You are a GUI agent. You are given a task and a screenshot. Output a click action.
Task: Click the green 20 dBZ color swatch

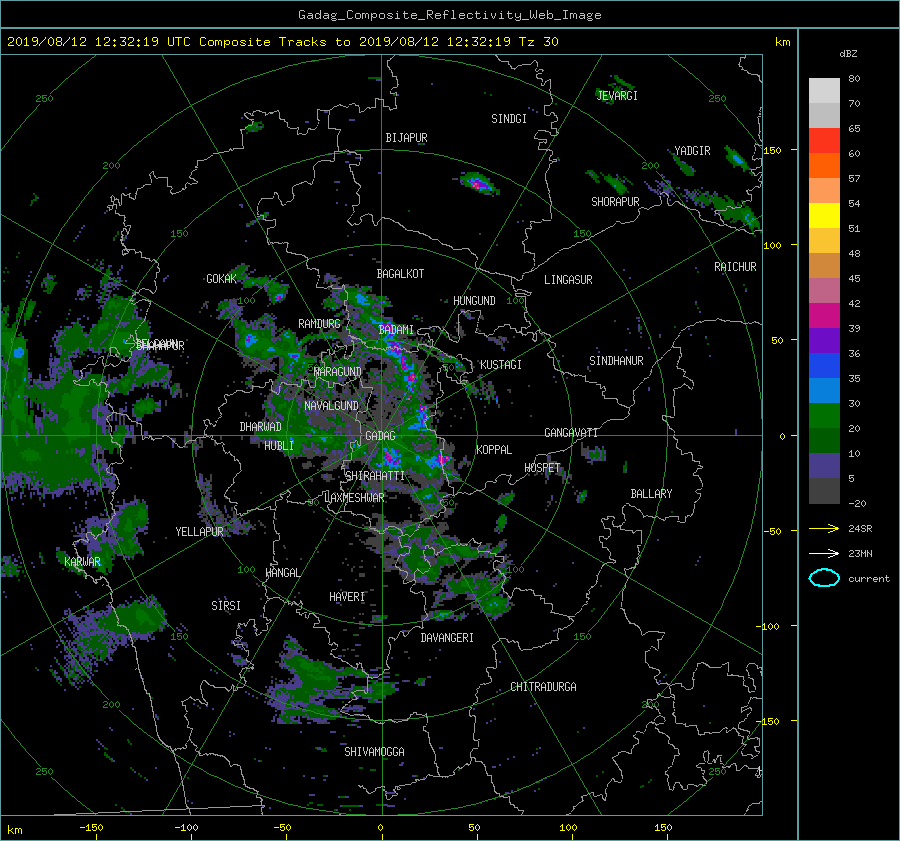click(824, 416)
